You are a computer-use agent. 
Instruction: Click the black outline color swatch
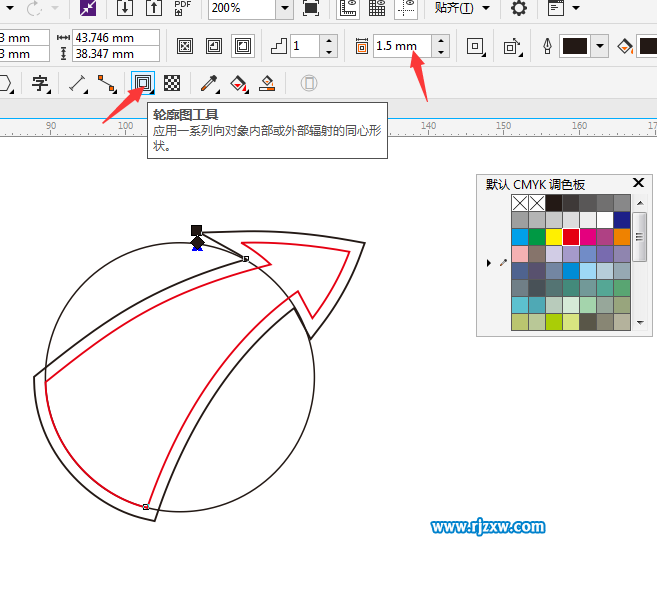(575, 46)
